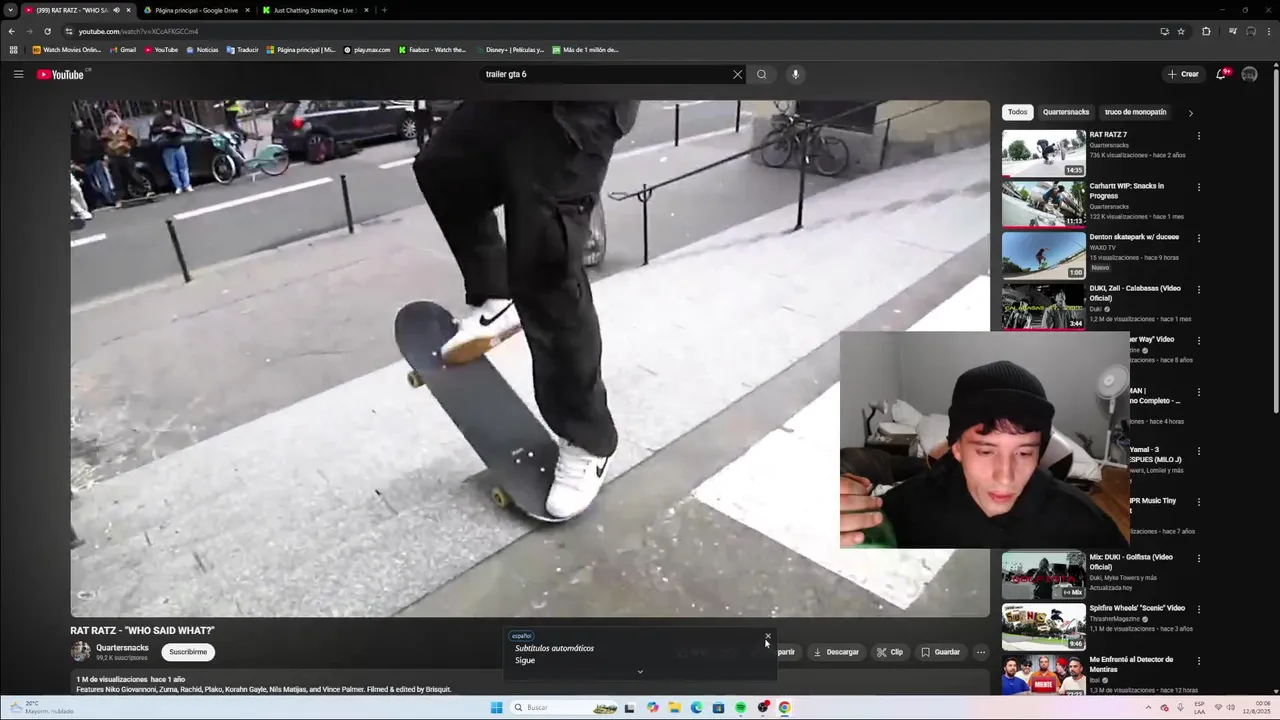Open media controls icon in Chrome toolbar
The height and width of the screenshot is (720, 1280).
pos(1233,31)
